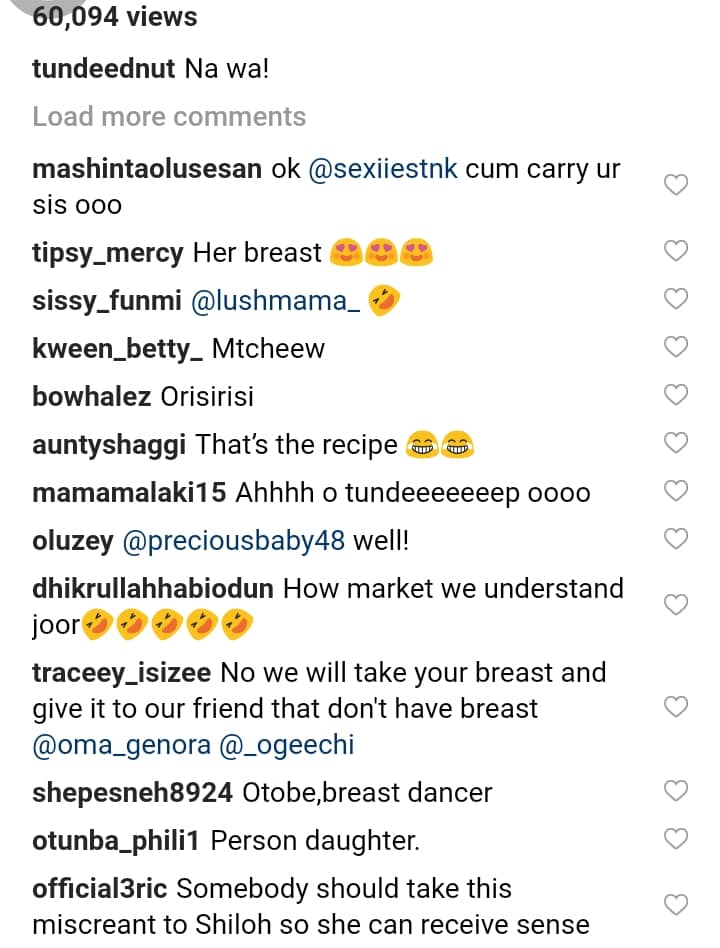The image size is (720, 948).
Task: Like mamamalaki15's comment
Action: [677, 491]
